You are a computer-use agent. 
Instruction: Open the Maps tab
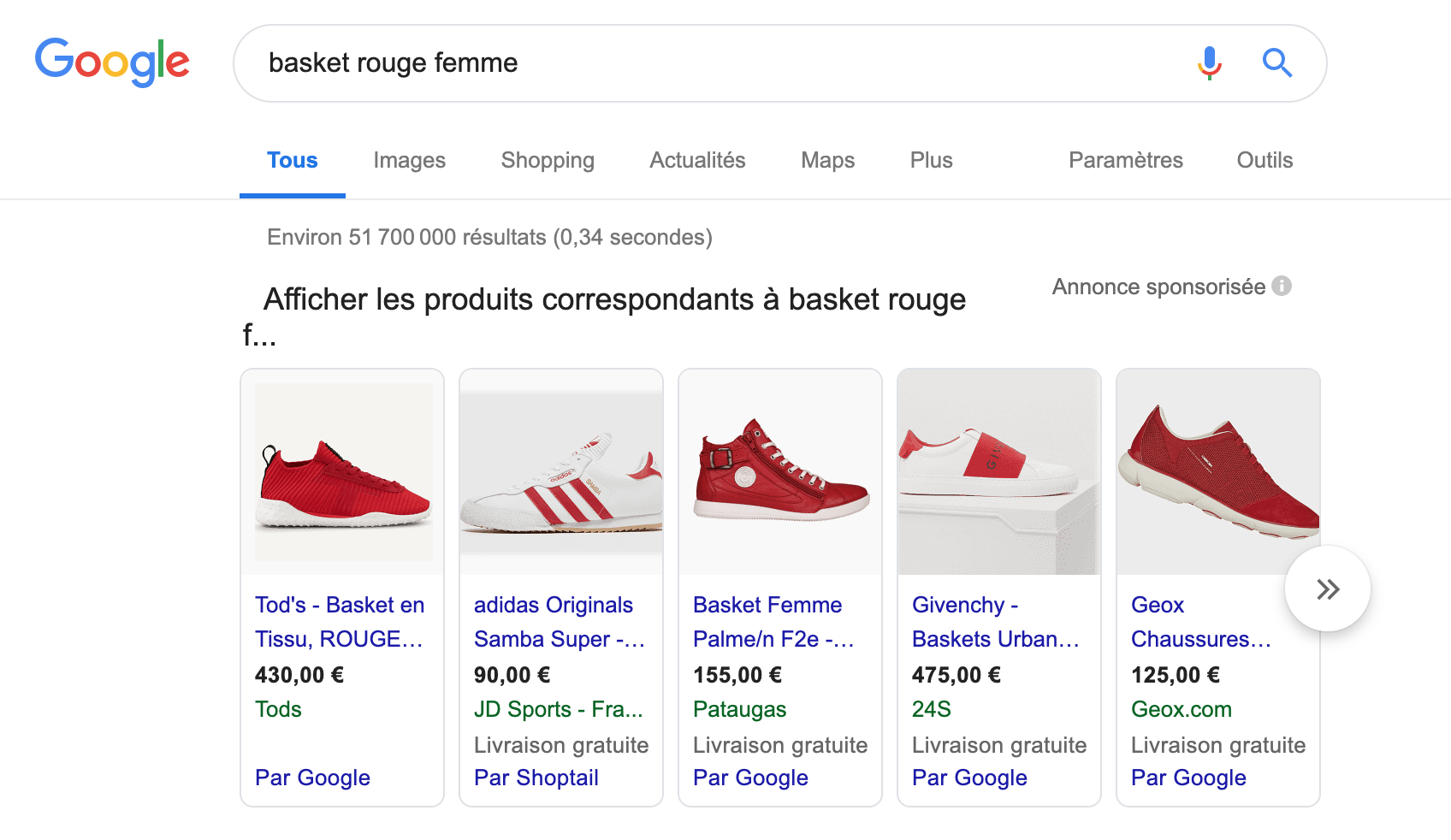[827, 160]
